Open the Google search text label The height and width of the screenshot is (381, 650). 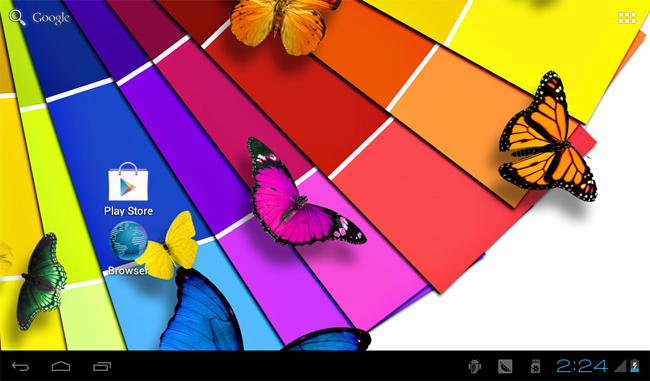tap(51, 18)
